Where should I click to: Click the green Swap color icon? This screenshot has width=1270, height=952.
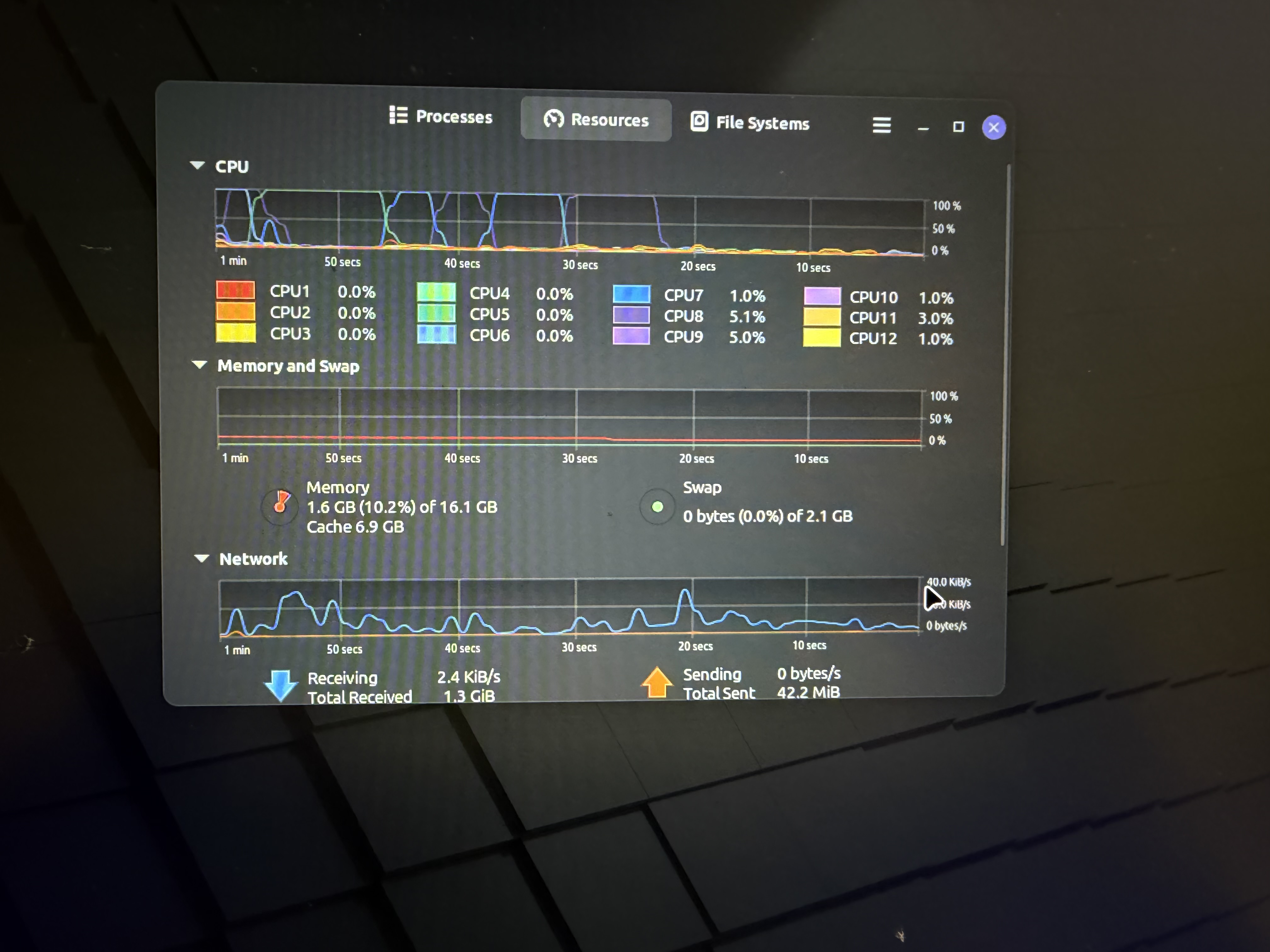(x=657, y=507)
